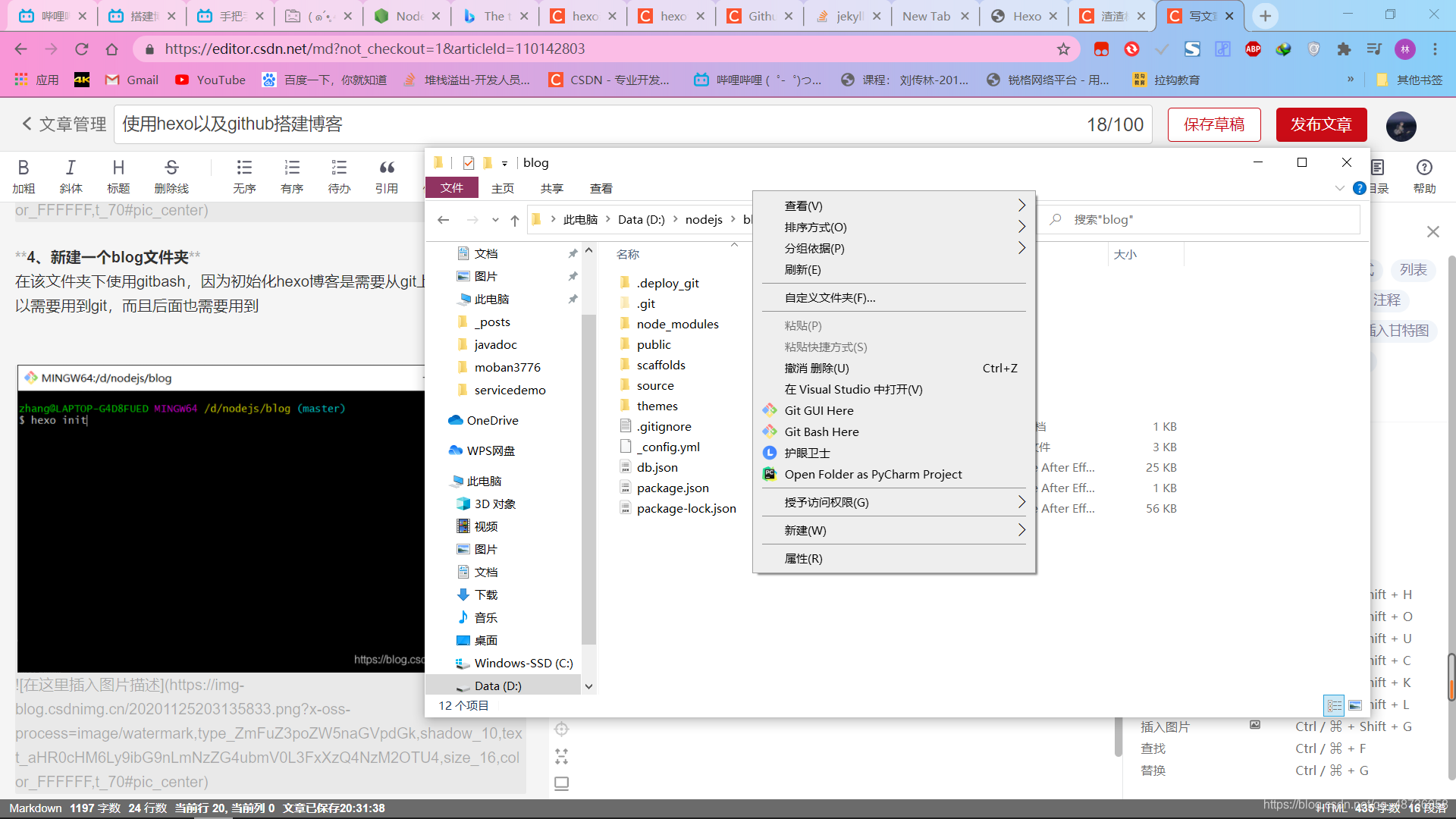
Task: Return to 文章管理 link
Action: click(64, 124)
